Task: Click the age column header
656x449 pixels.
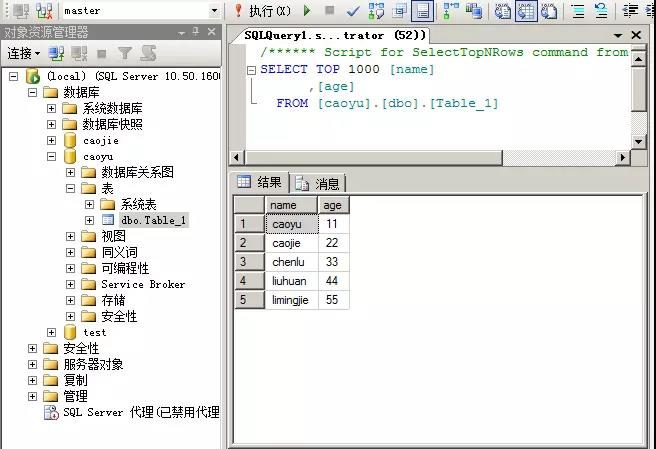Action: (x=332, y=205)
